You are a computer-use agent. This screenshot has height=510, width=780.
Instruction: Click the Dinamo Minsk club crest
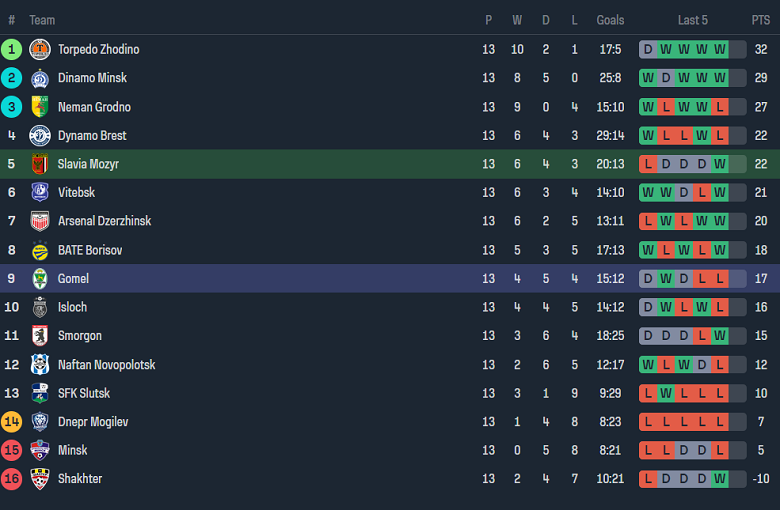tap(40, 78)
